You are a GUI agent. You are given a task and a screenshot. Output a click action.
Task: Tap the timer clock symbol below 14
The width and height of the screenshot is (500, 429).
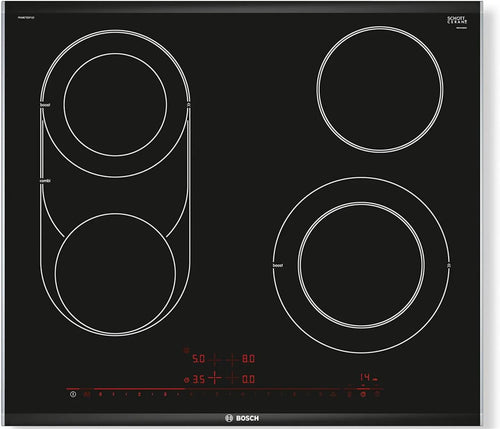363,394
